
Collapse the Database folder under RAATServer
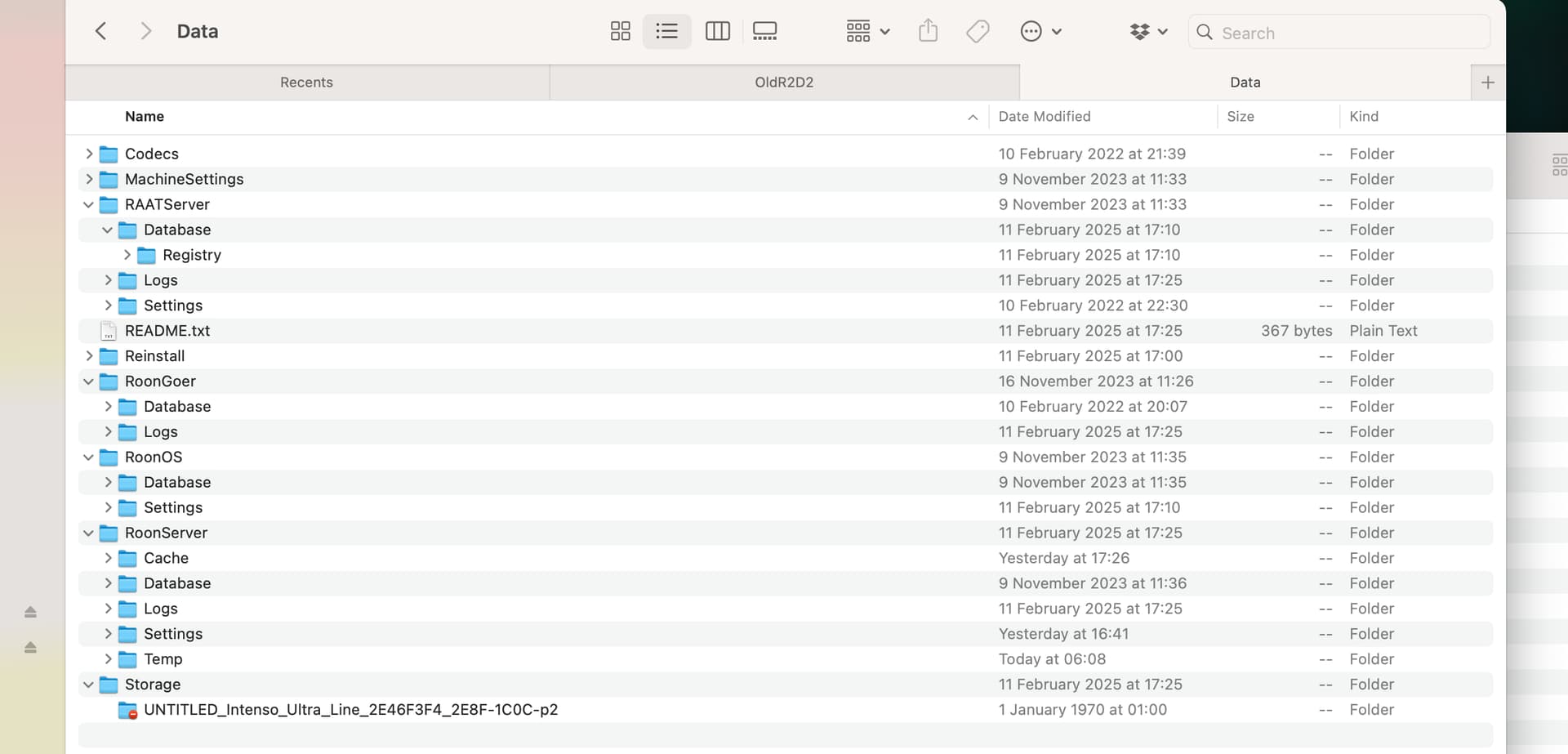pyautogui.click(x=108, y=230)
